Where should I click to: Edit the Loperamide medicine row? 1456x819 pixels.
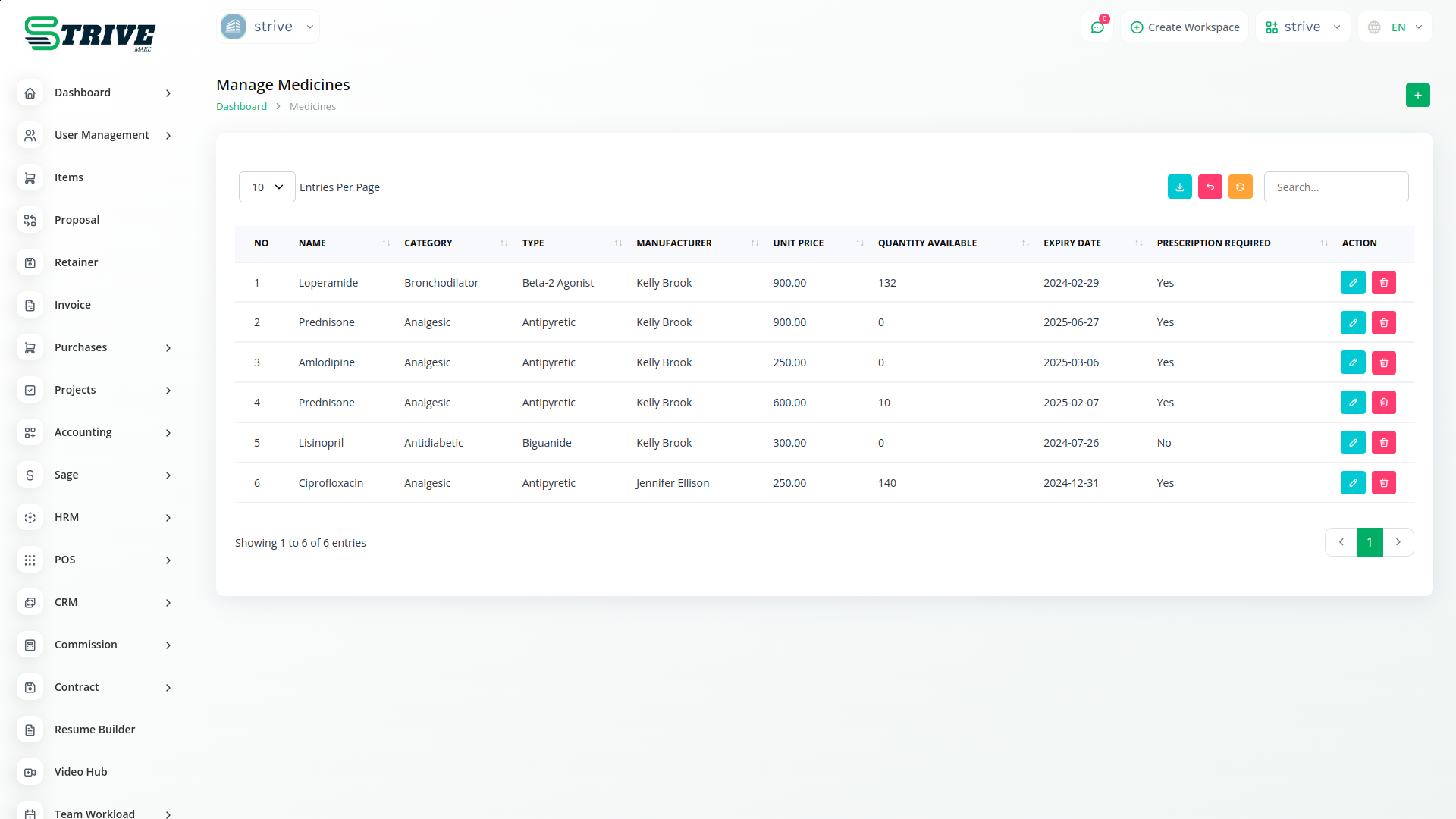click(x=1352, y=283)
